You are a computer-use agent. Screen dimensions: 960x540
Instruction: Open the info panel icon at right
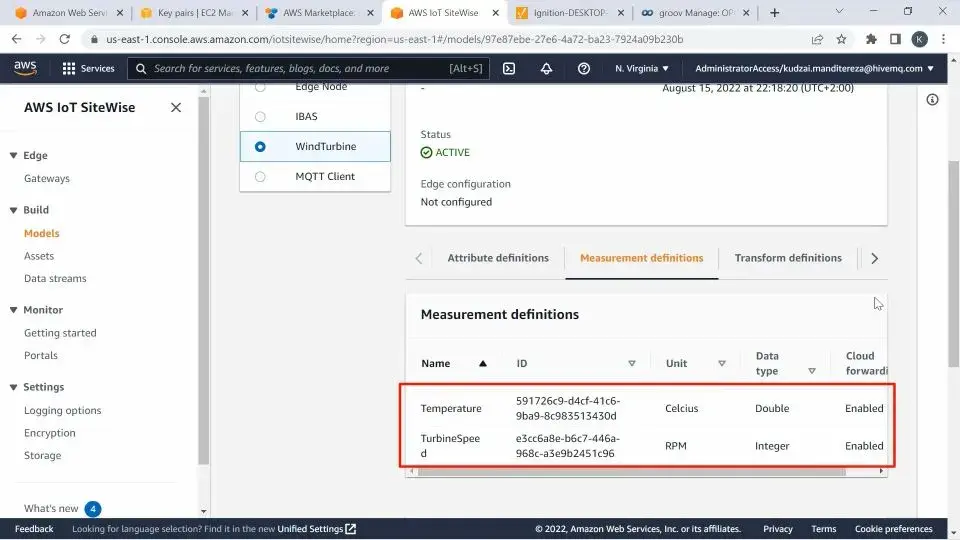point(932,100)
